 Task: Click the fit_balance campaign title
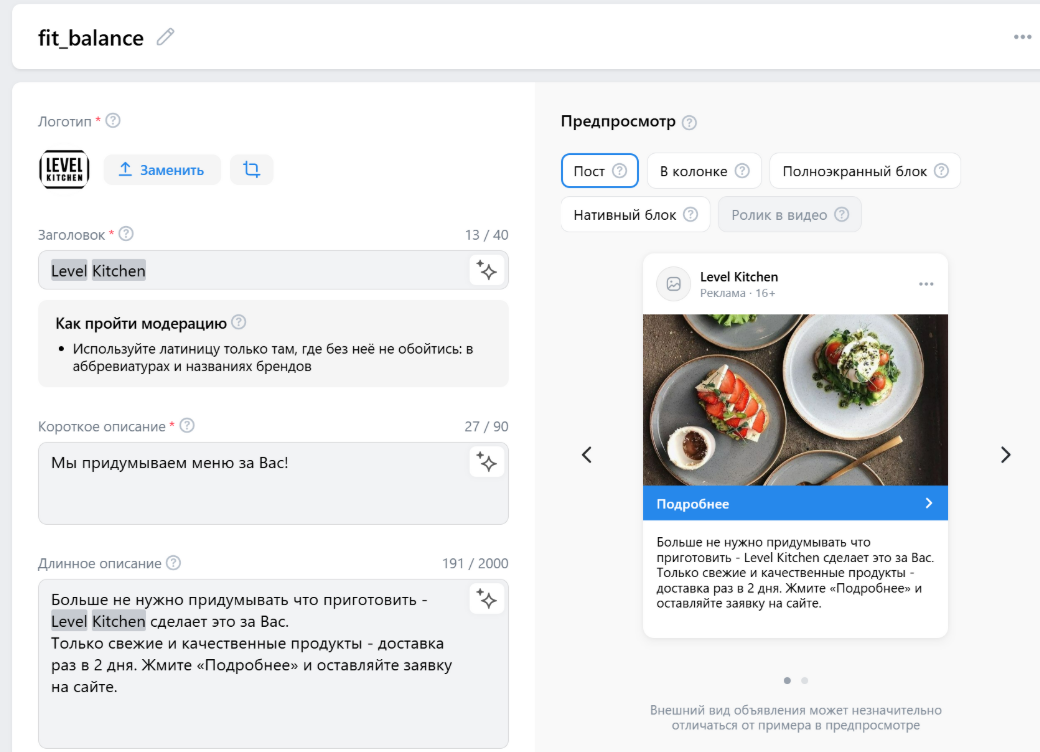click(91, 38)
